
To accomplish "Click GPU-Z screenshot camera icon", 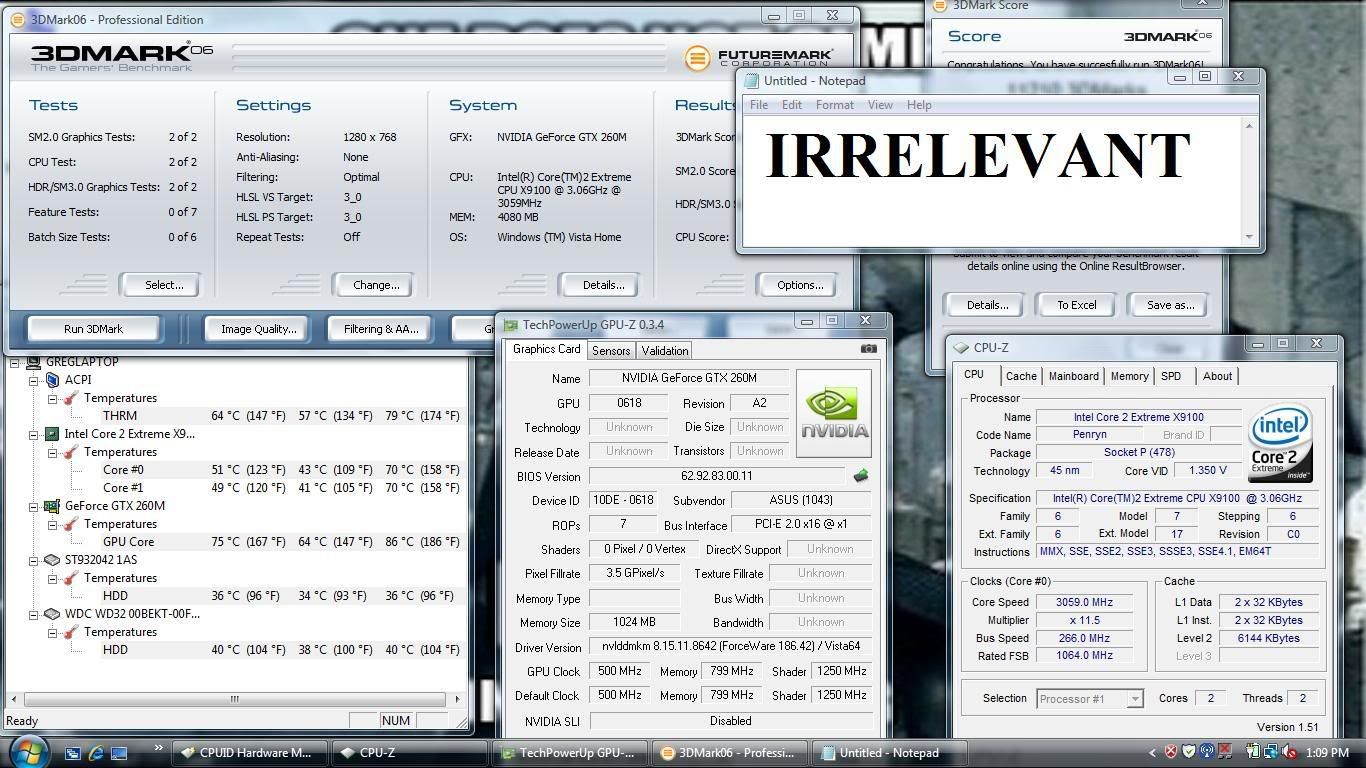I will click(868, 349).
